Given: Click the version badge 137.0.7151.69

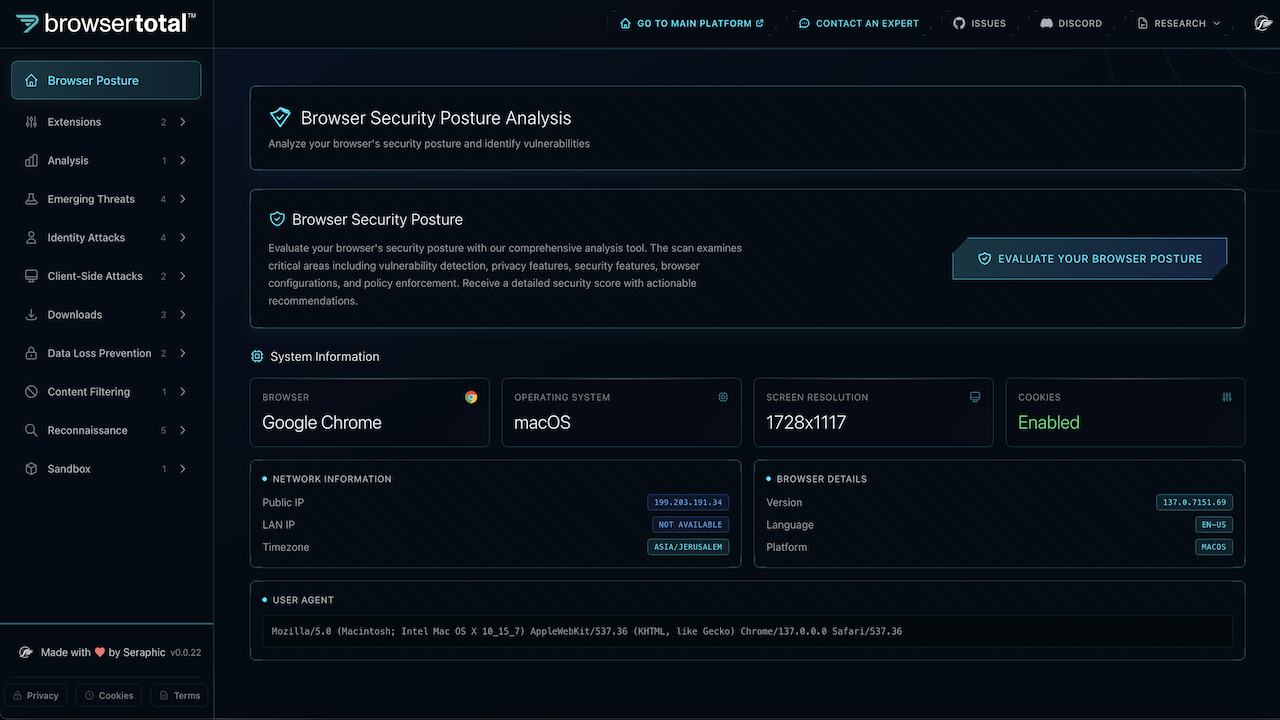Looking at the screenshot, I should pyautogui.click(x=1194, y=503).
